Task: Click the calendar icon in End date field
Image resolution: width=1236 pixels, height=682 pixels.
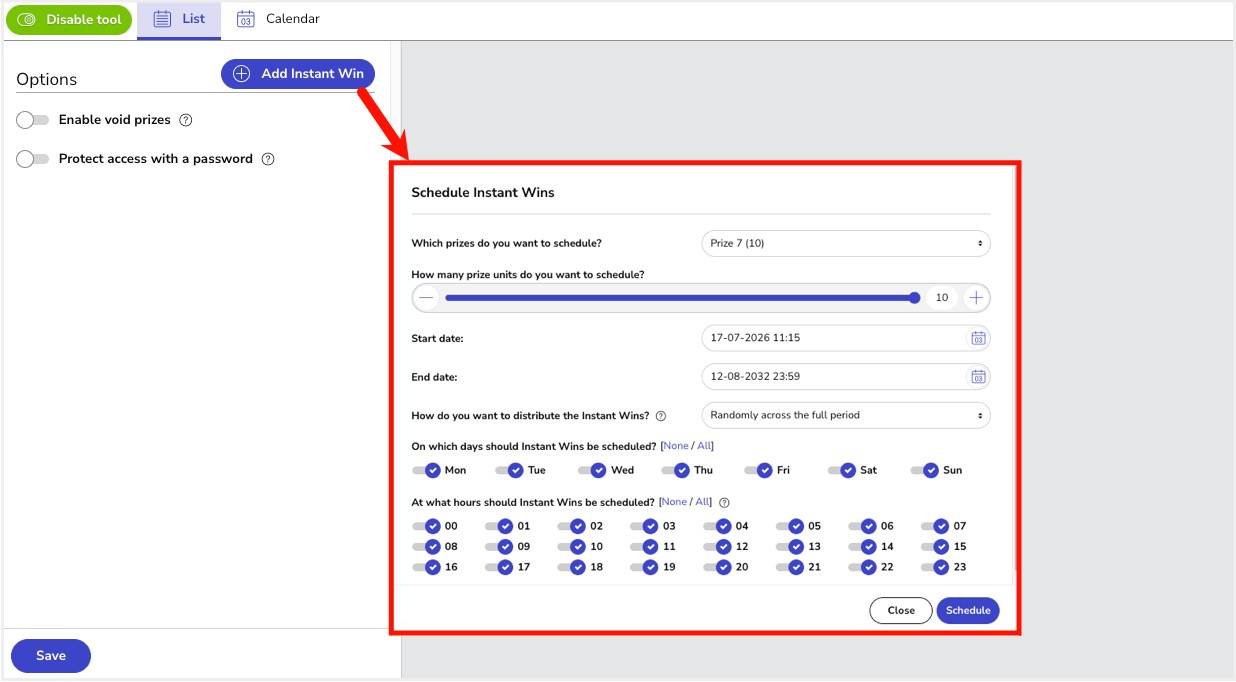Action: [978, 377]
